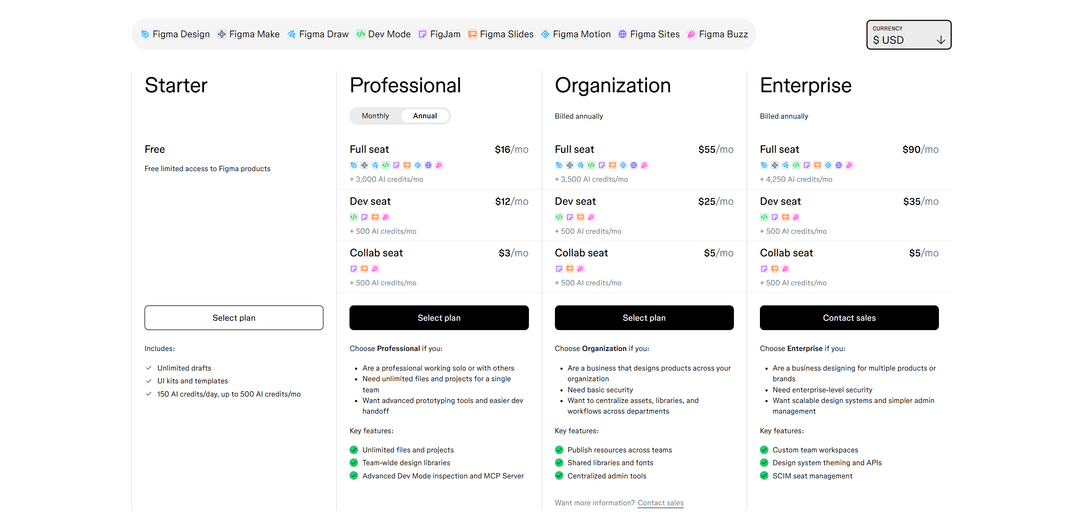
Task: Click Figma Design icon in Organization Full seat
Action: tap(559, 165)
